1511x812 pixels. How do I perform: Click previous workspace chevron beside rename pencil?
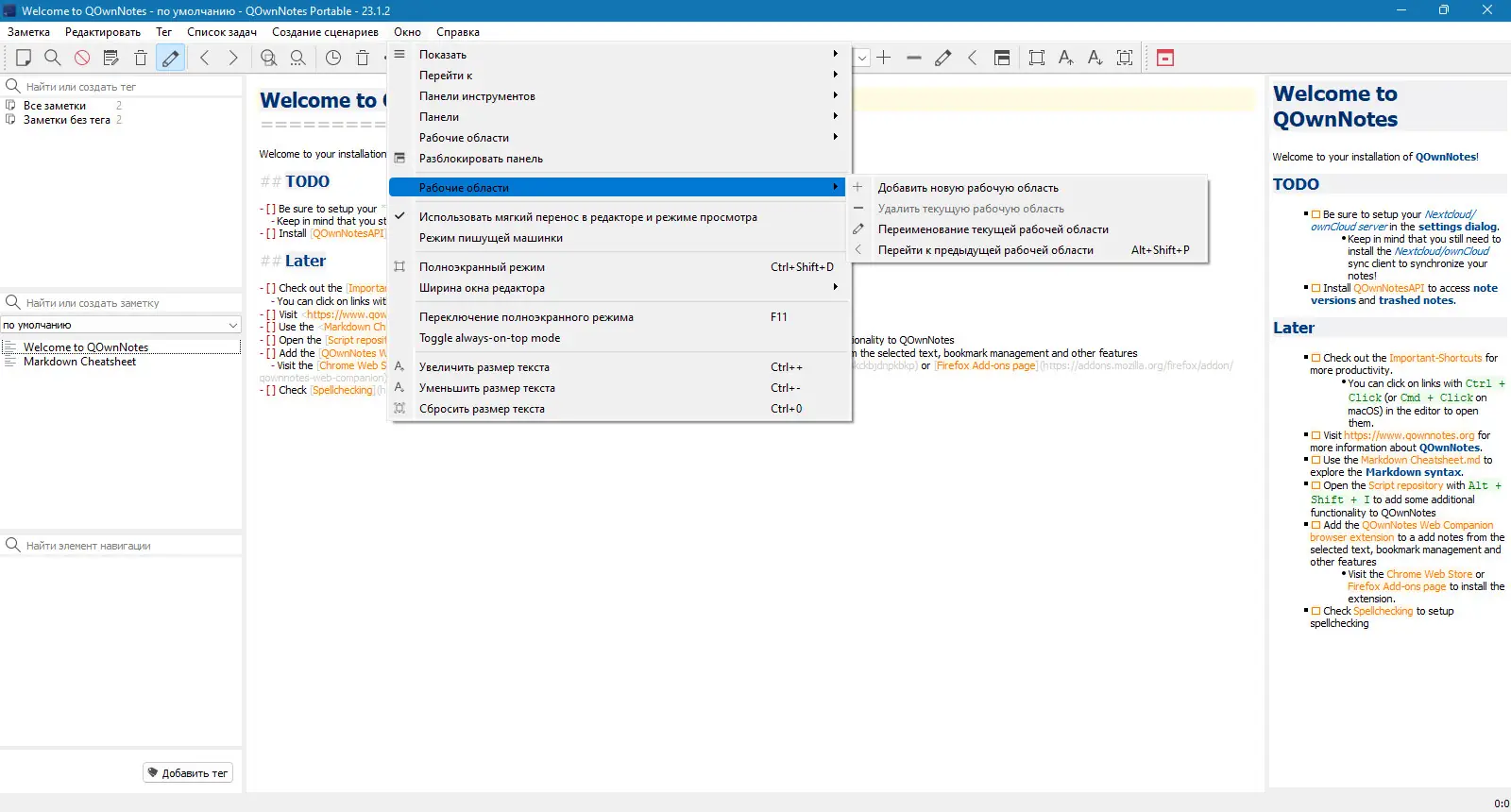coord(972,58)
